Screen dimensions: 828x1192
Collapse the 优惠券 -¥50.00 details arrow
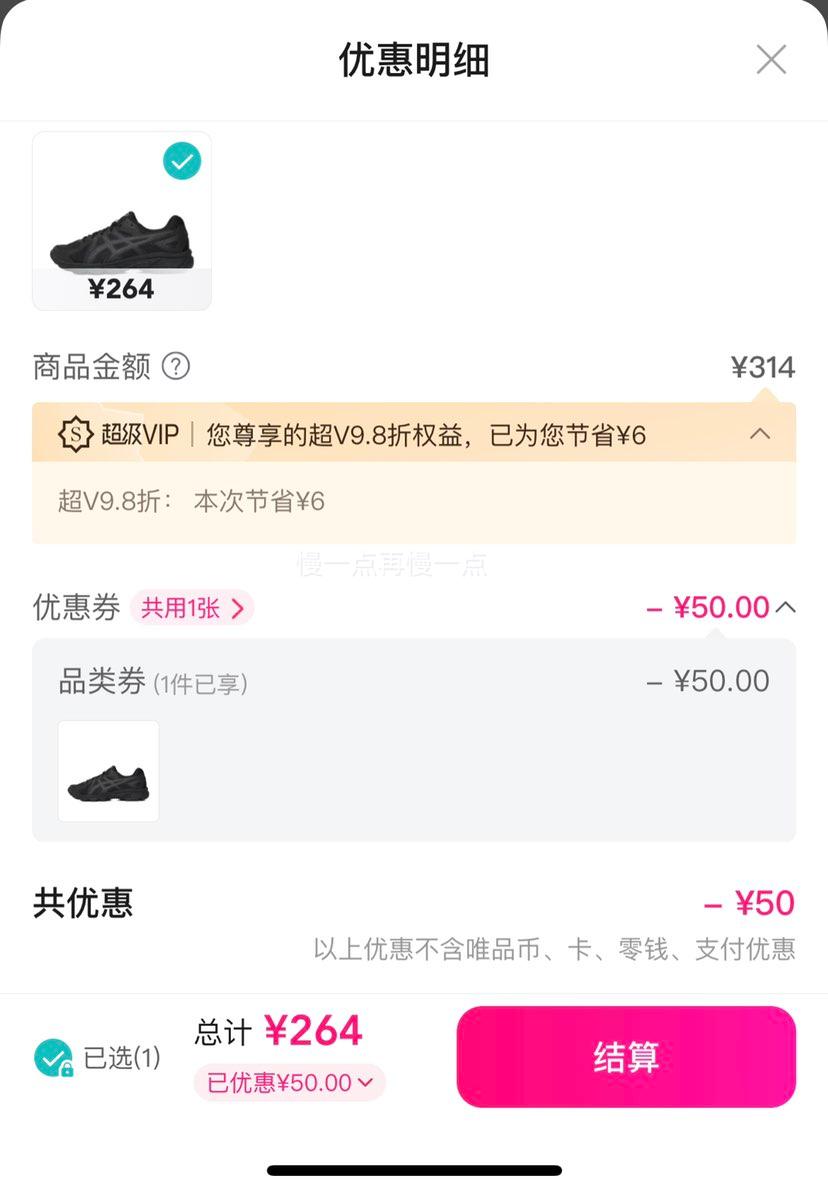785,607
